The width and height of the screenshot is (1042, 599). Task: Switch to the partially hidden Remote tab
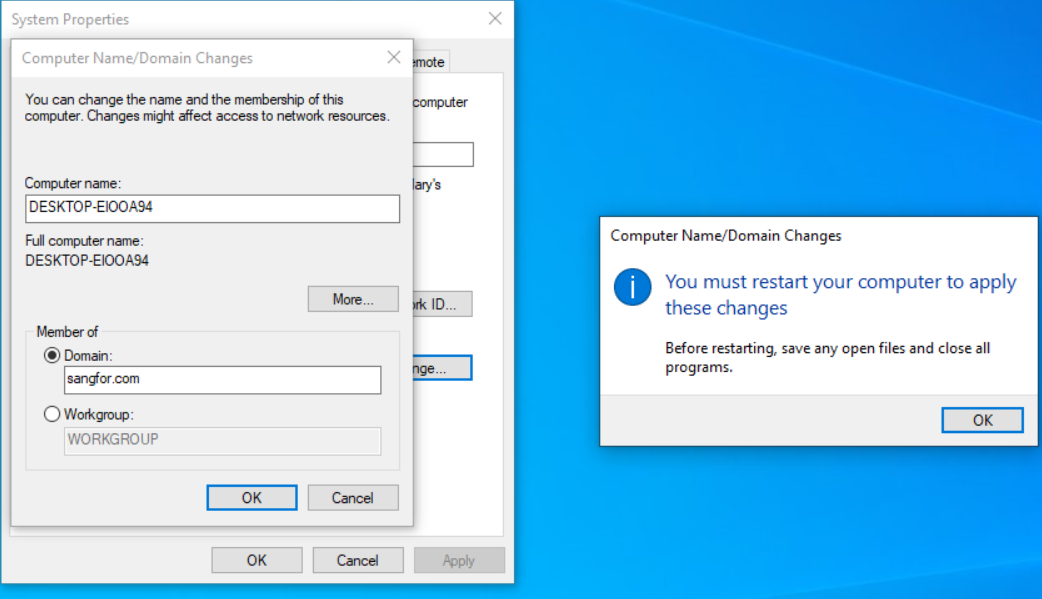(431, 62)
